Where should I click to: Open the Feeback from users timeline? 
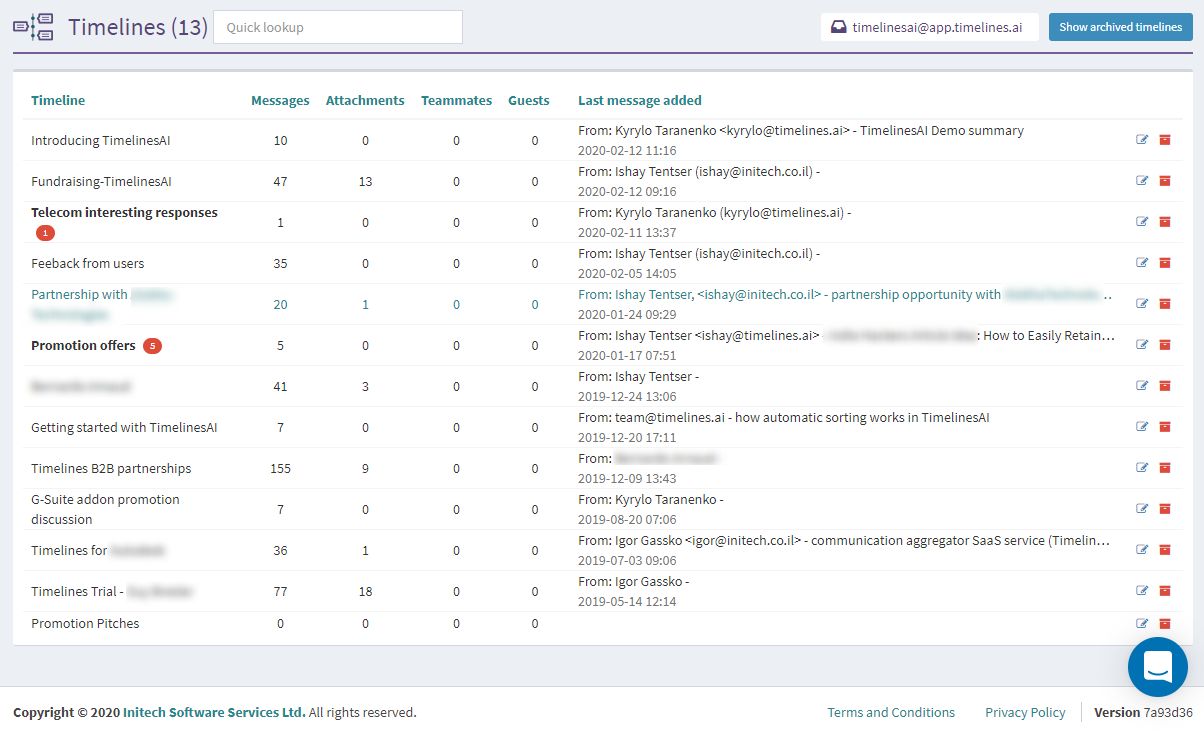88,263
